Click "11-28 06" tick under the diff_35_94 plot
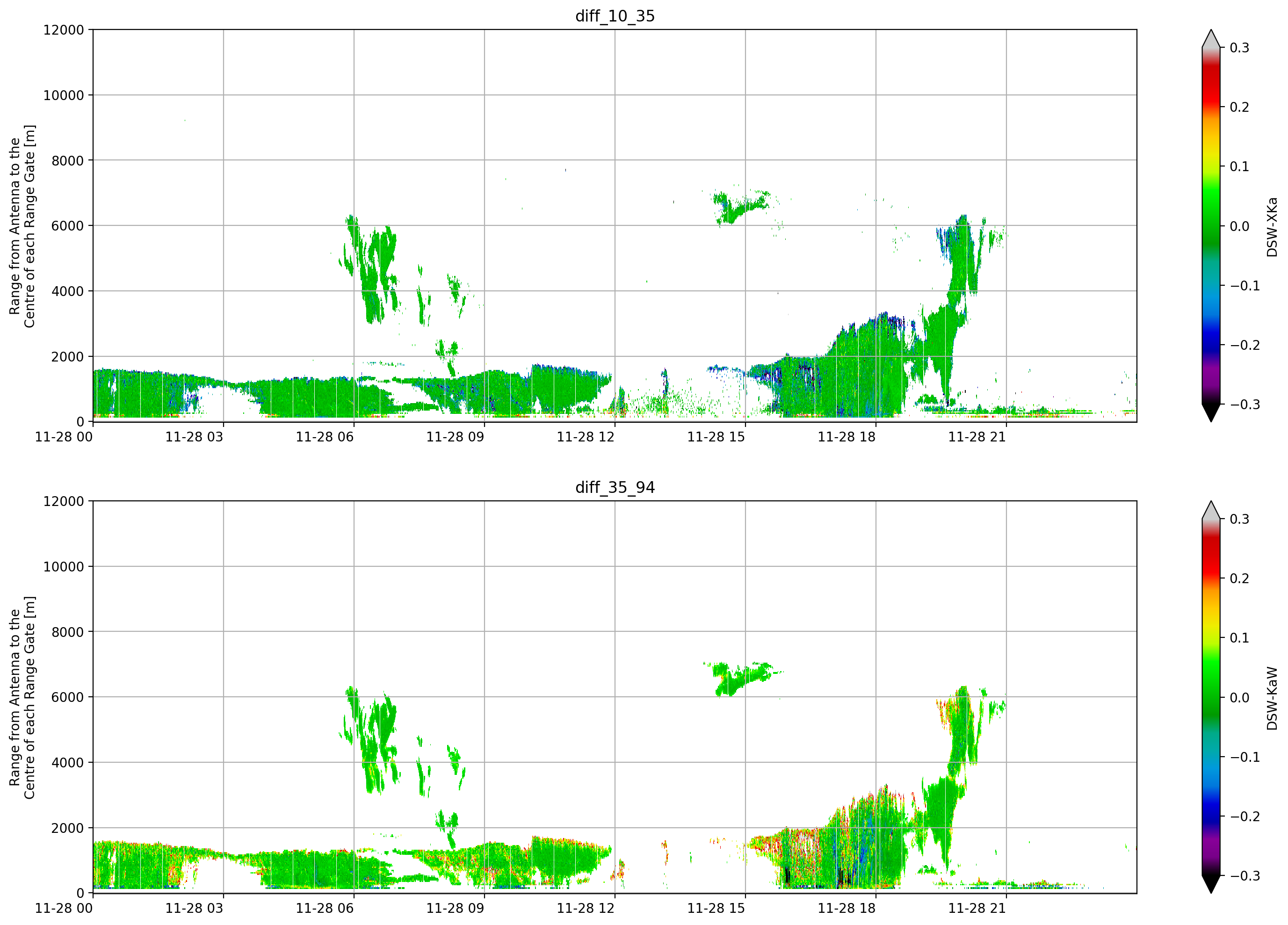The image size is (1288, 925). [x=325, y=908]
